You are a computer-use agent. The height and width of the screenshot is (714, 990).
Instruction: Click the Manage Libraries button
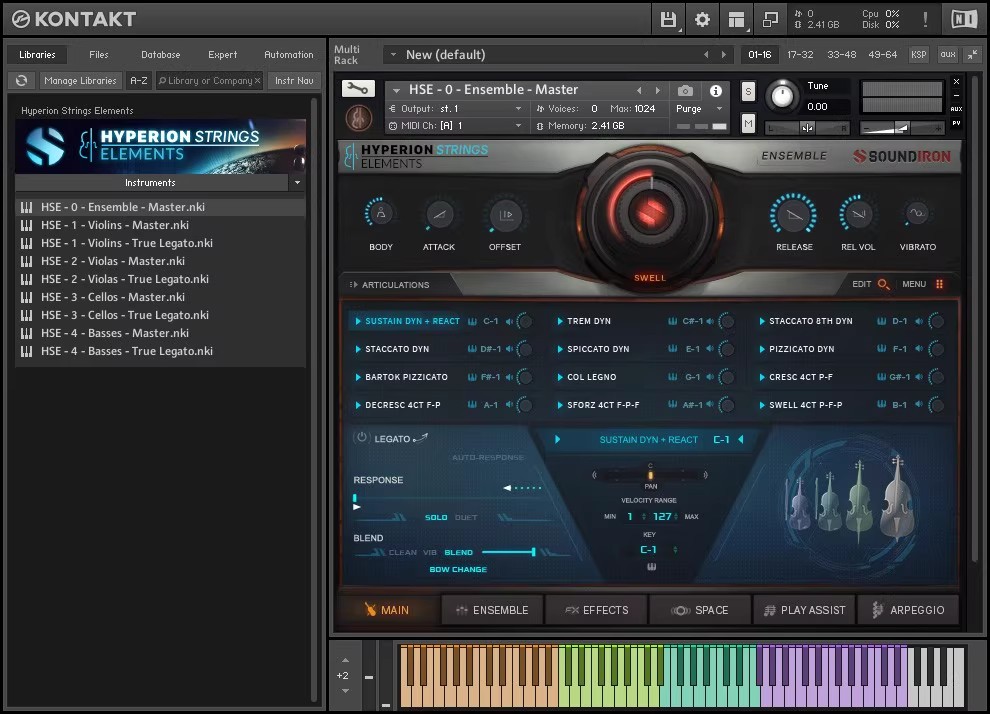(80, 81)
